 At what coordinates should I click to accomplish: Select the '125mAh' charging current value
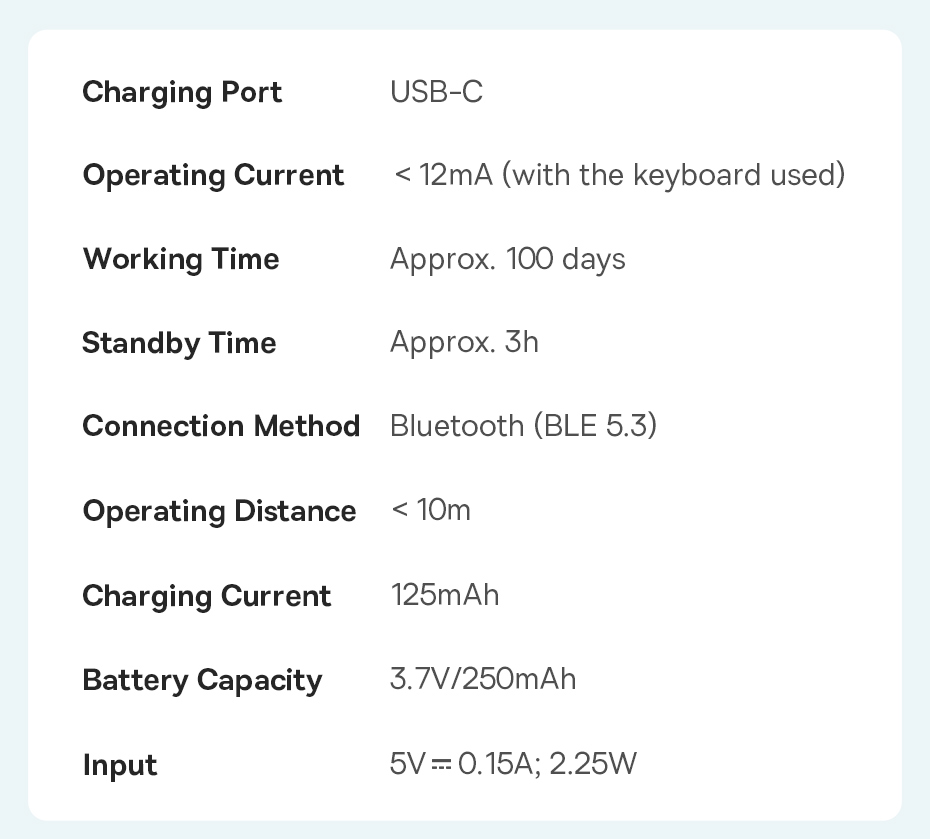(444, 595)
